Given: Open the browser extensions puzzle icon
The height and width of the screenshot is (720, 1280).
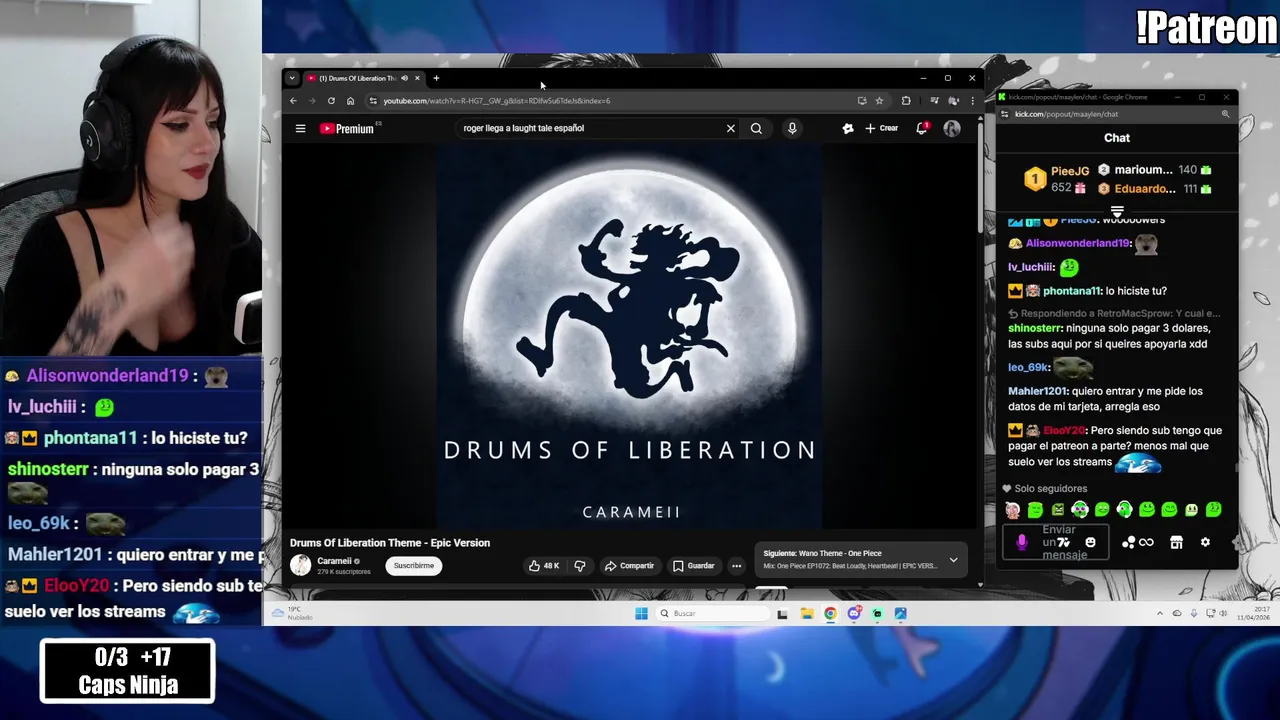Looking at the screenshot, I should tap(906, 100).
